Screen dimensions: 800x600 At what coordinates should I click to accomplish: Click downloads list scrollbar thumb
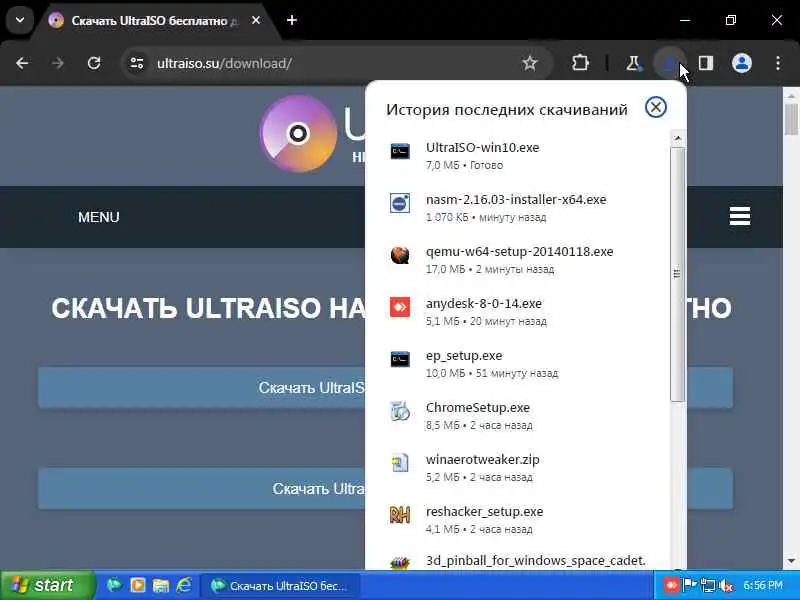(x=678, y=274)
